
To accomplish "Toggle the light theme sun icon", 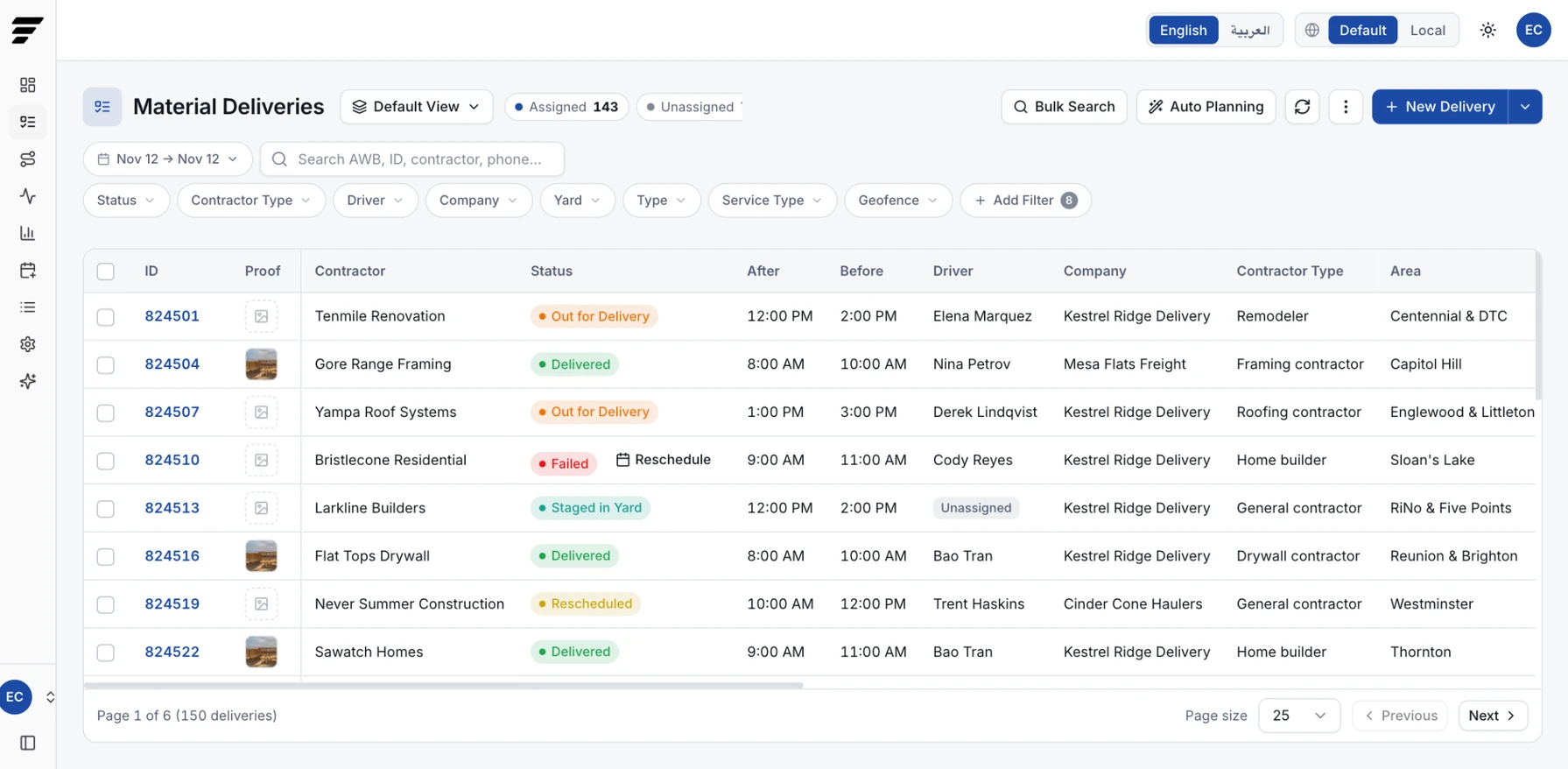I will coord(1487,30).
